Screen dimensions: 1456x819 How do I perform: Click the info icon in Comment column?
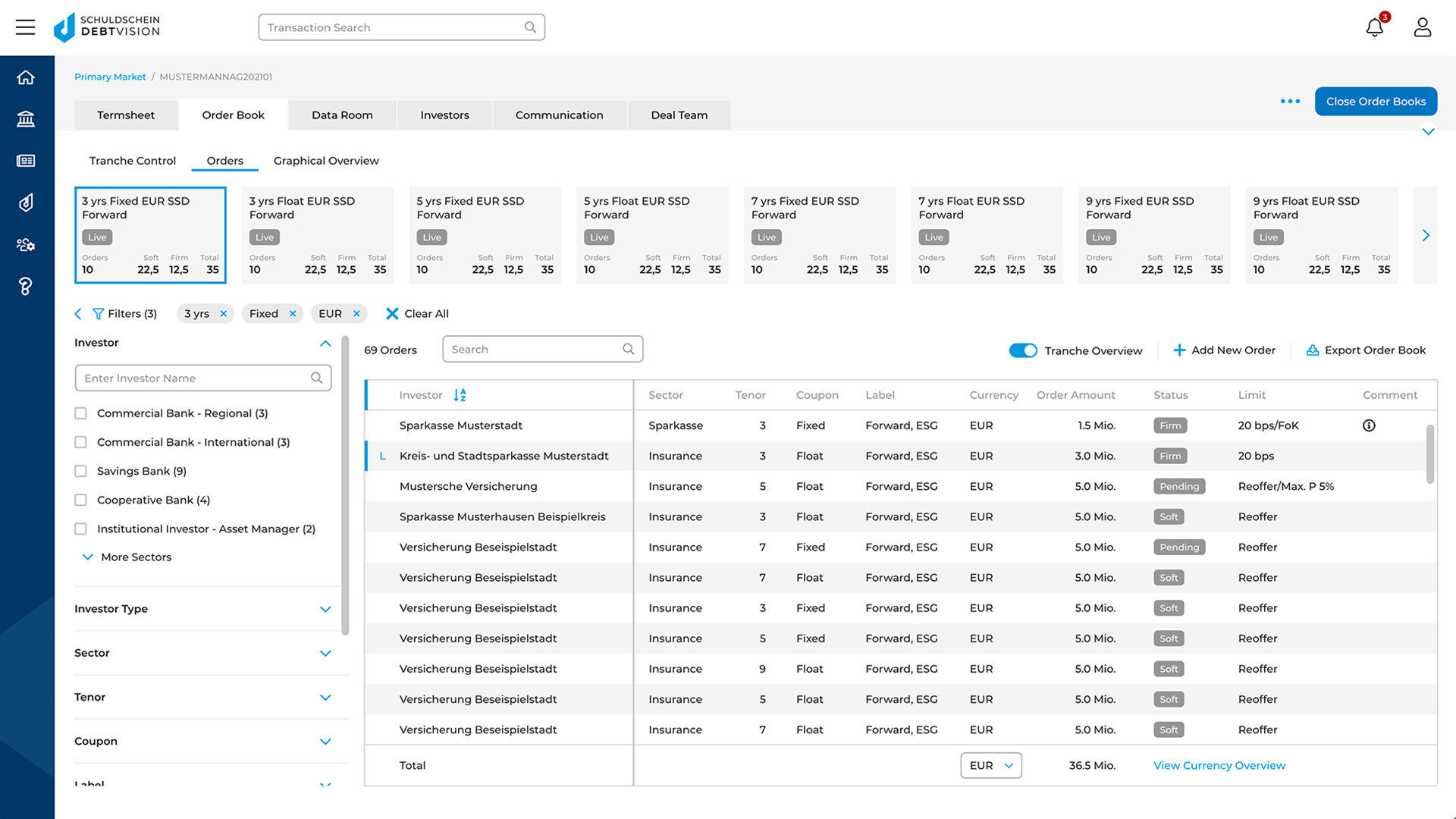(1369, 425)
